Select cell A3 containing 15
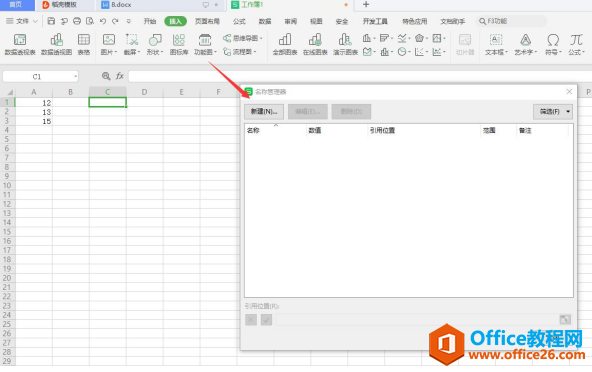The image size is (592, 372). pyautogui.click(x=34, y=121)
